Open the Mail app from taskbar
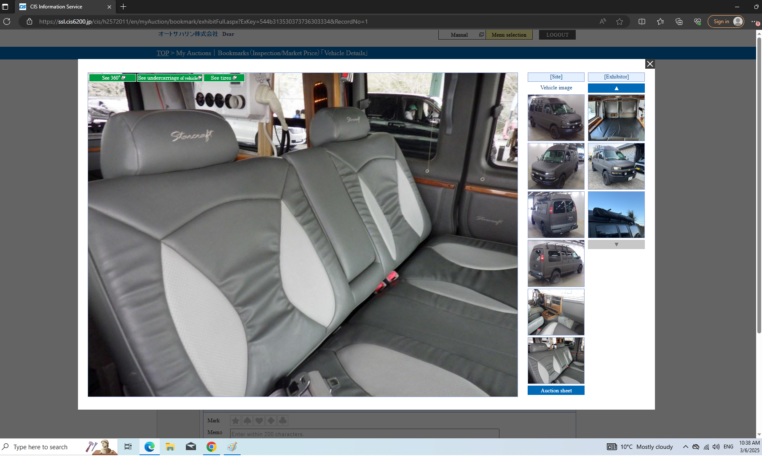Screen dimensions: 762x456 coord(190,447)
